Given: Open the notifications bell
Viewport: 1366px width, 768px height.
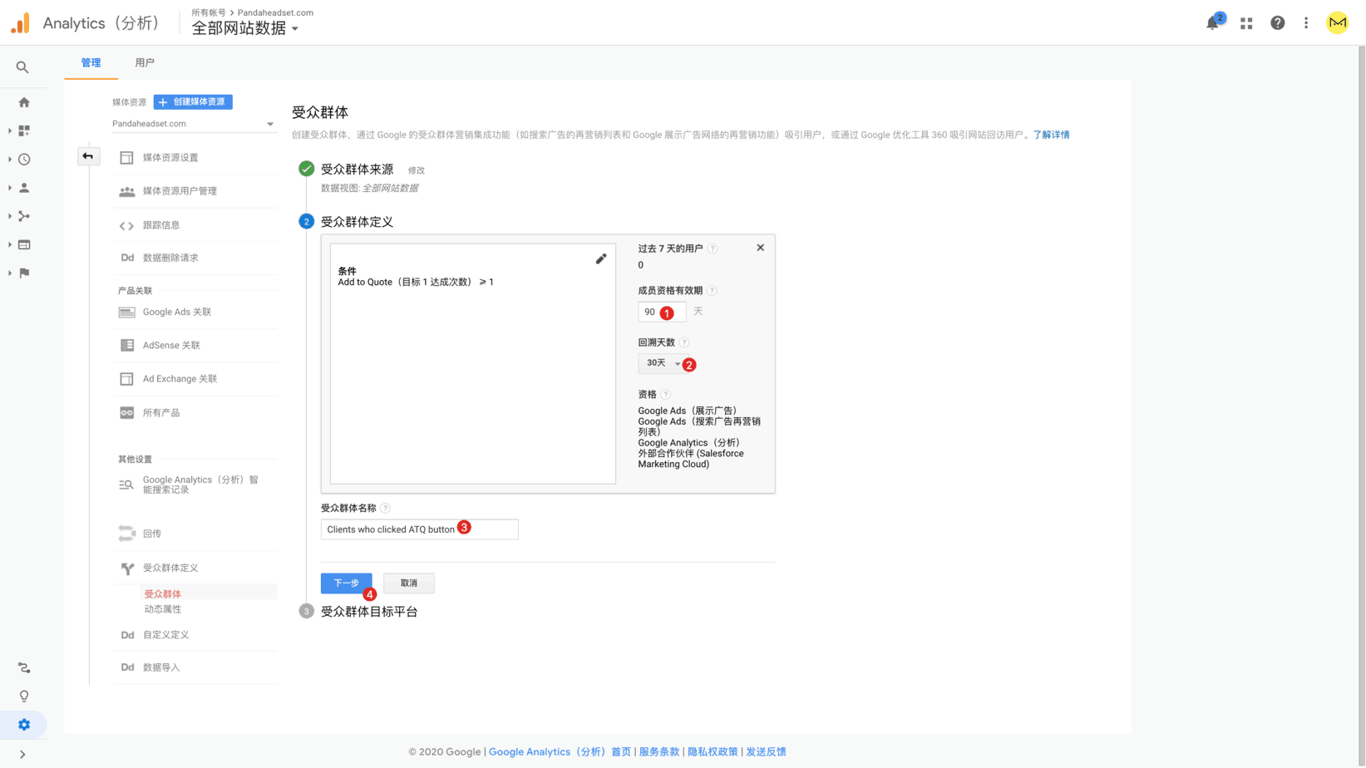Looking at the screenshot, I should [1213, 23].
